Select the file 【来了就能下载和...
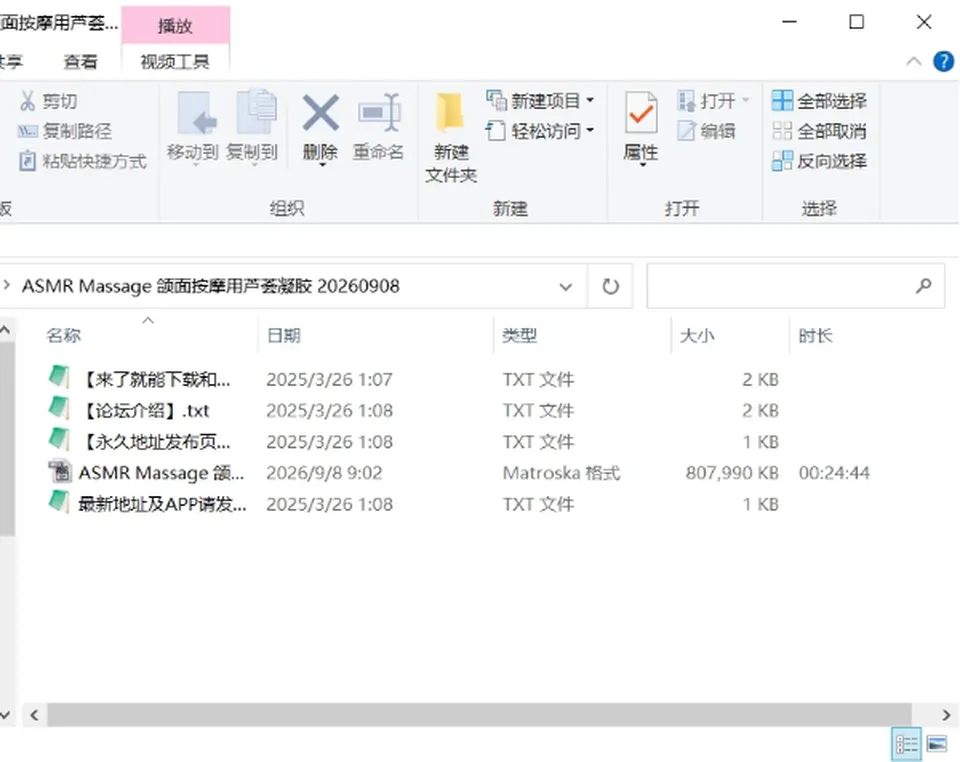960x762 pixels. 140,379
